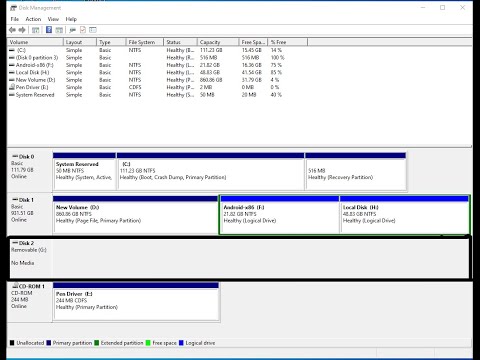Click the Forward arrow in the toolbar
480x360 pixels.
(22, 30)
